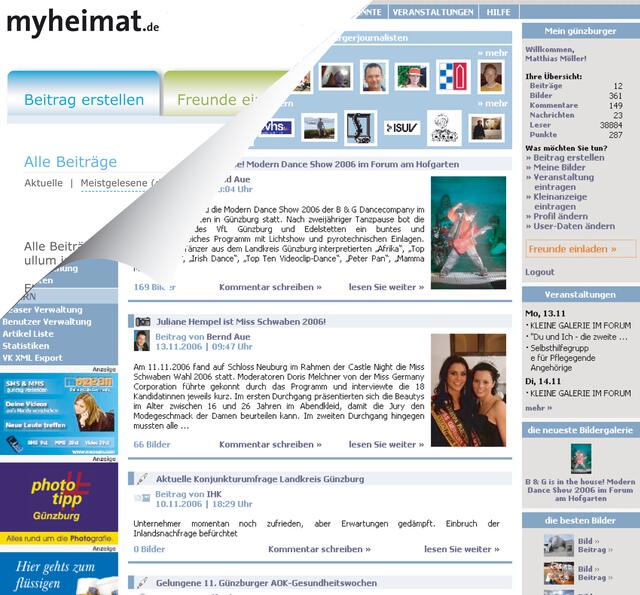Image resolution: width=640 pixels, height=595 pixels.
Task: Click the Hier gehts zum flüssigen banner
Action: point(59,573)
